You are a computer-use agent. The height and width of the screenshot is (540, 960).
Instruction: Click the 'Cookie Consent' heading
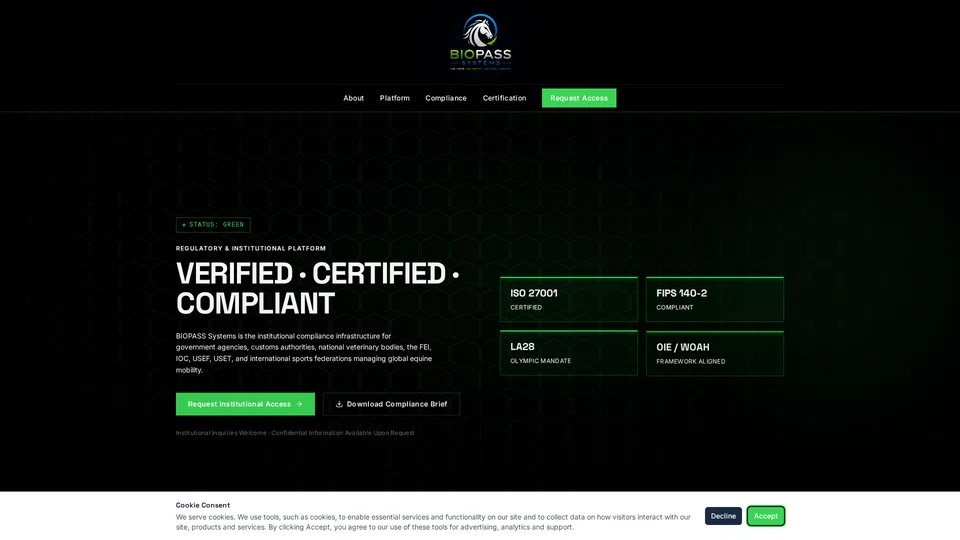[203, 505]
